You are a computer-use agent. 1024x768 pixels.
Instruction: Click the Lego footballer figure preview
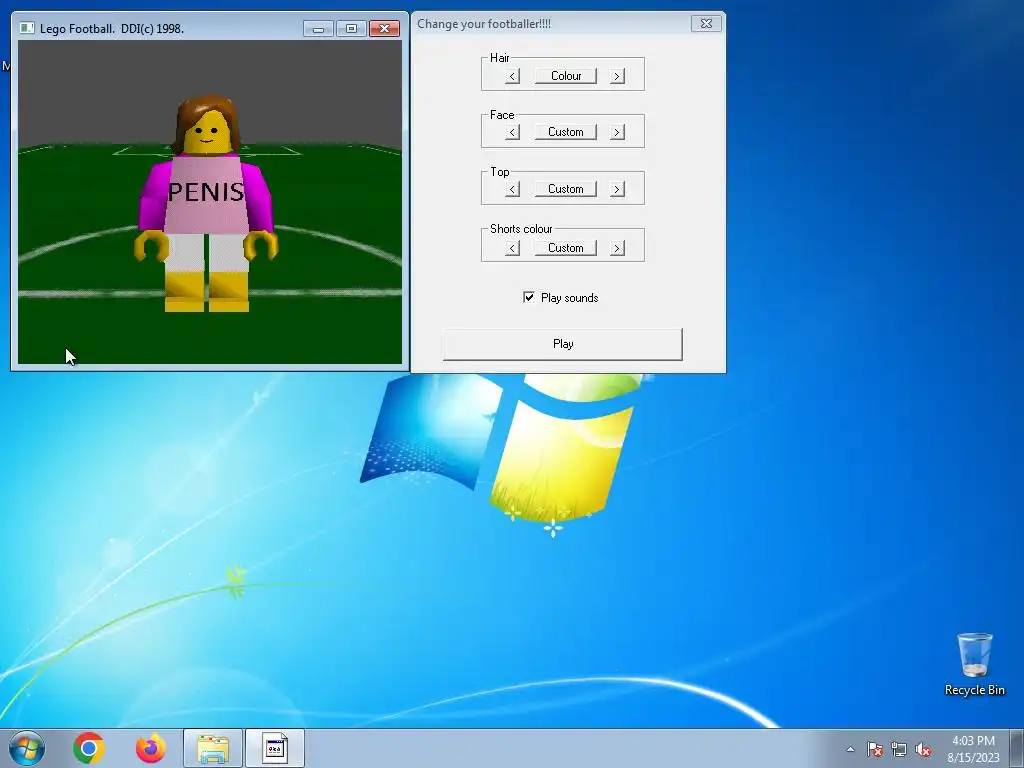[x=207, y=204]
